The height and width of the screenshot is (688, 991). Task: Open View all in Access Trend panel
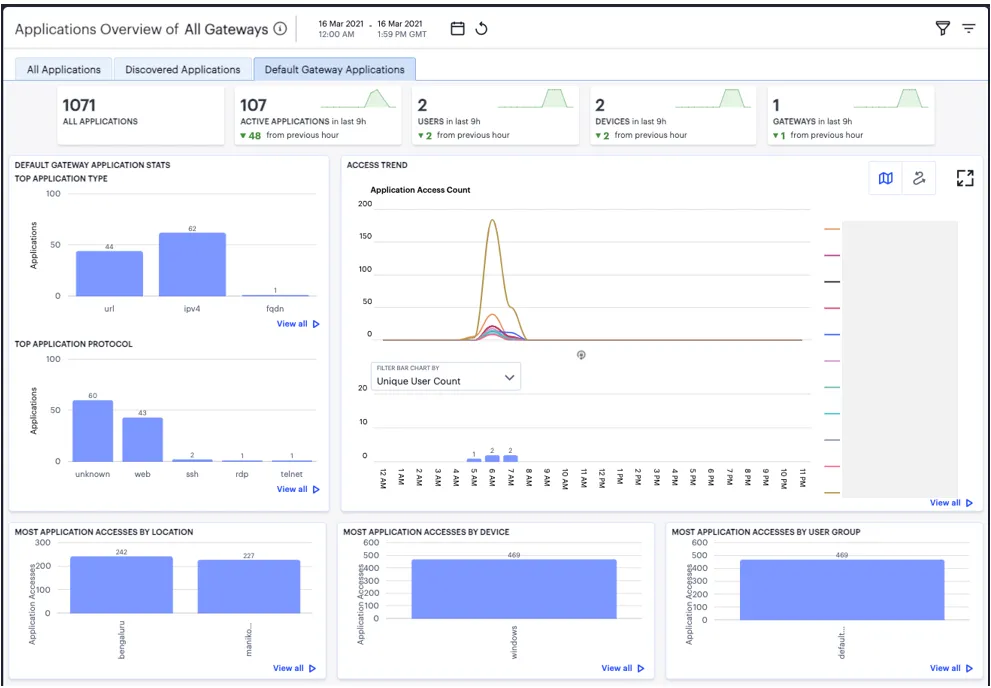[x=951, y=503]
